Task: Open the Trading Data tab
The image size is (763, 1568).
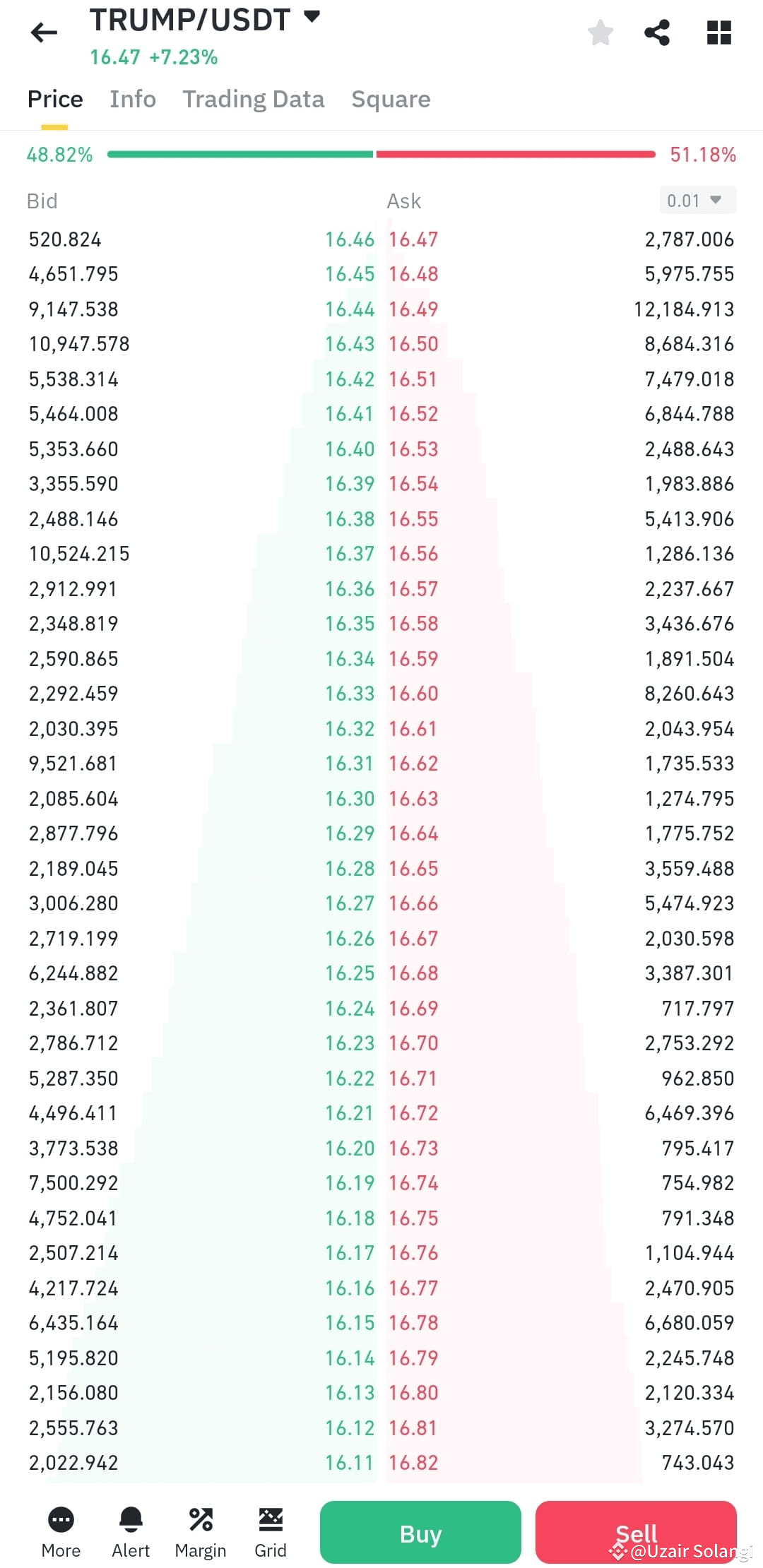Action: click(x=254, y=99)
